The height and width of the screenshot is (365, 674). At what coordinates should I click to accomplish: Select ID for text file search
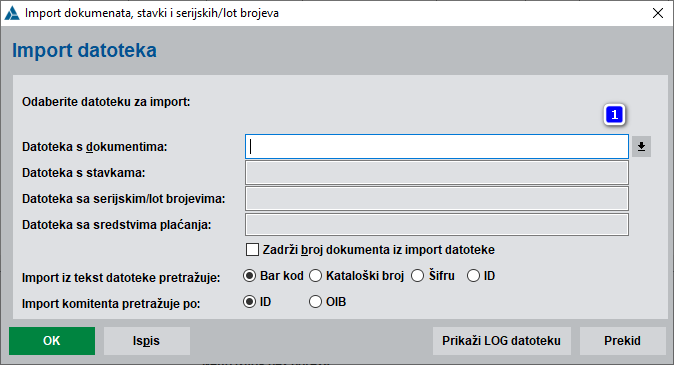[x=473, y=276]
